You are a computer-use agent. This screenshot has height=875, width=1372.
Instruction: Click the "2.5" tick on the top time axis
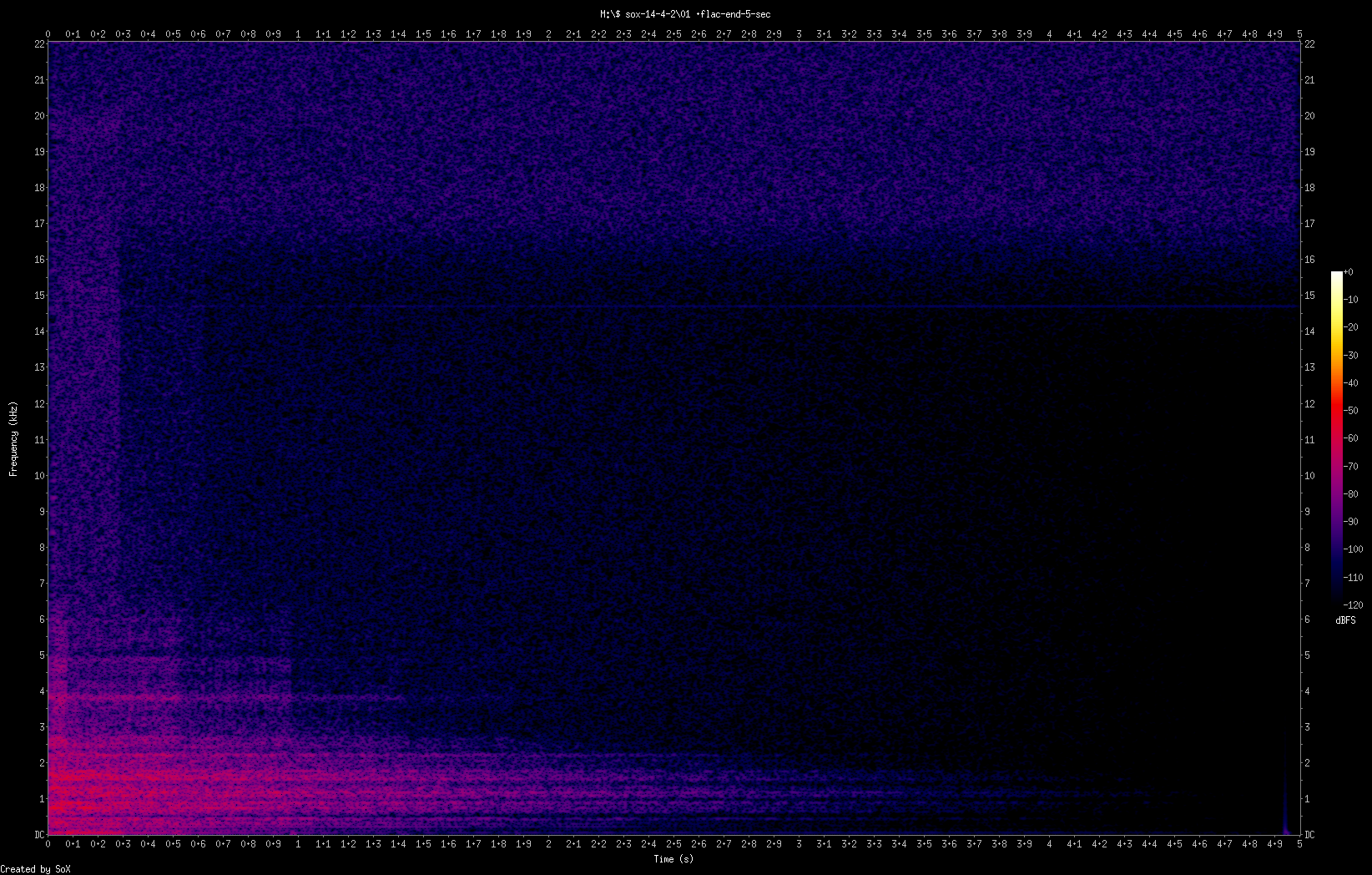(673, 34)
